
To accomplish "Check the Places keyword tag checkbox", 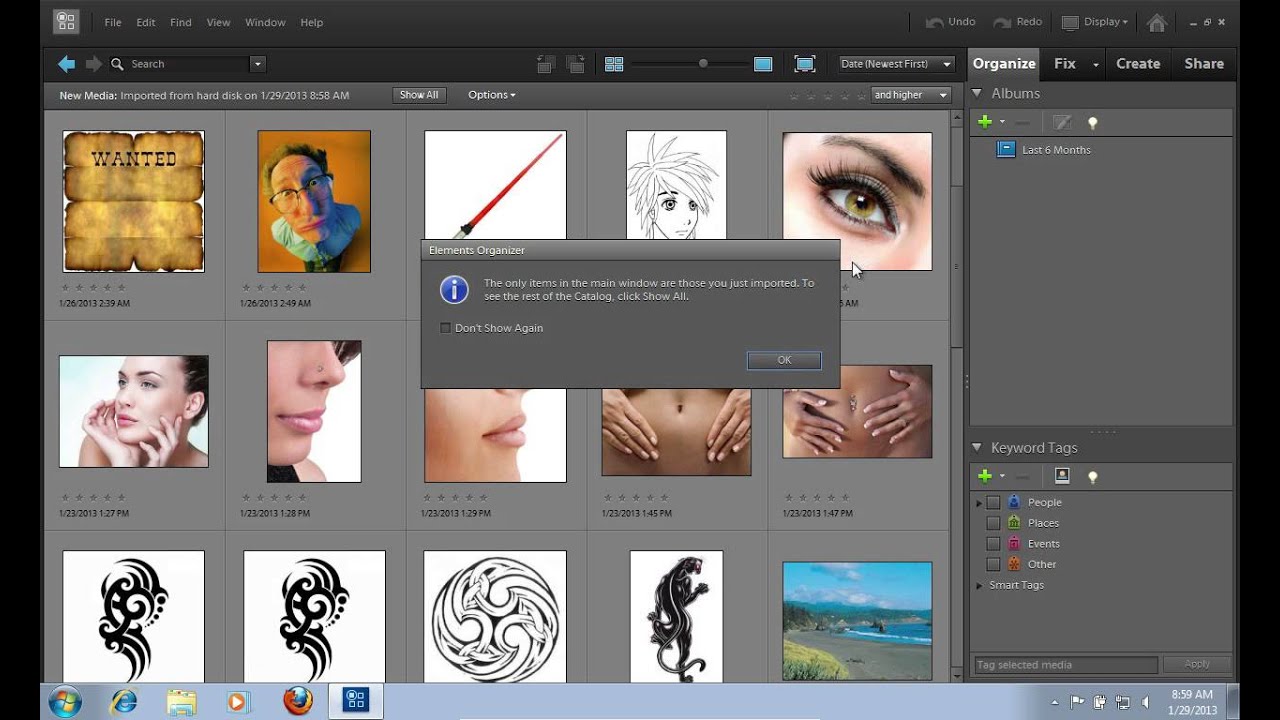I will point(993,523).
